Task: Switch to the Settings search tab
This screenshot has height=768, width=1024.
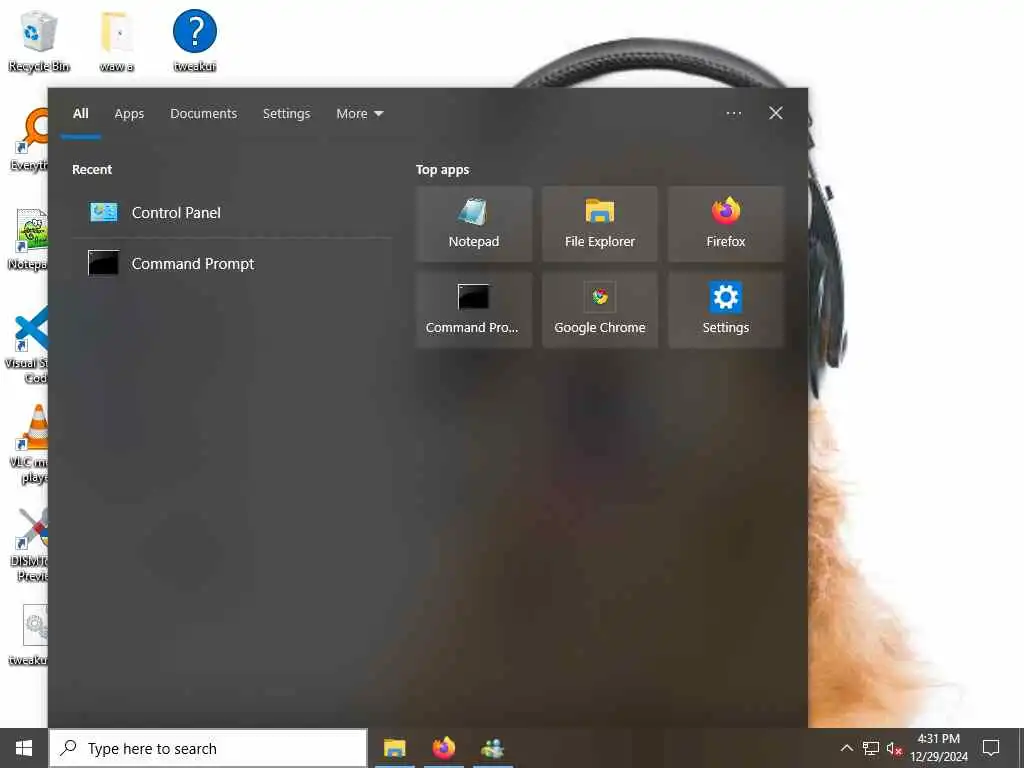Action: (x=286, y=113)
